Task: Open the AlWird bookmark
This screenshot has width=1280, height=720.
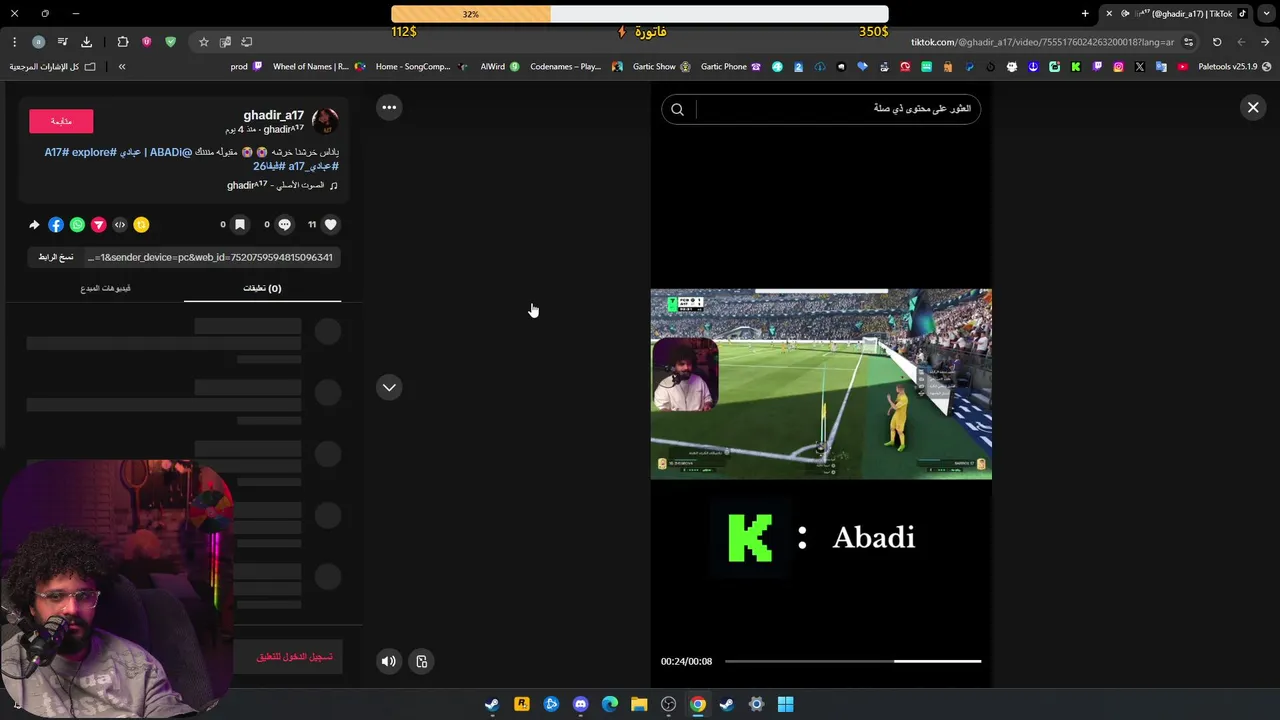Action: coord(500,67)
